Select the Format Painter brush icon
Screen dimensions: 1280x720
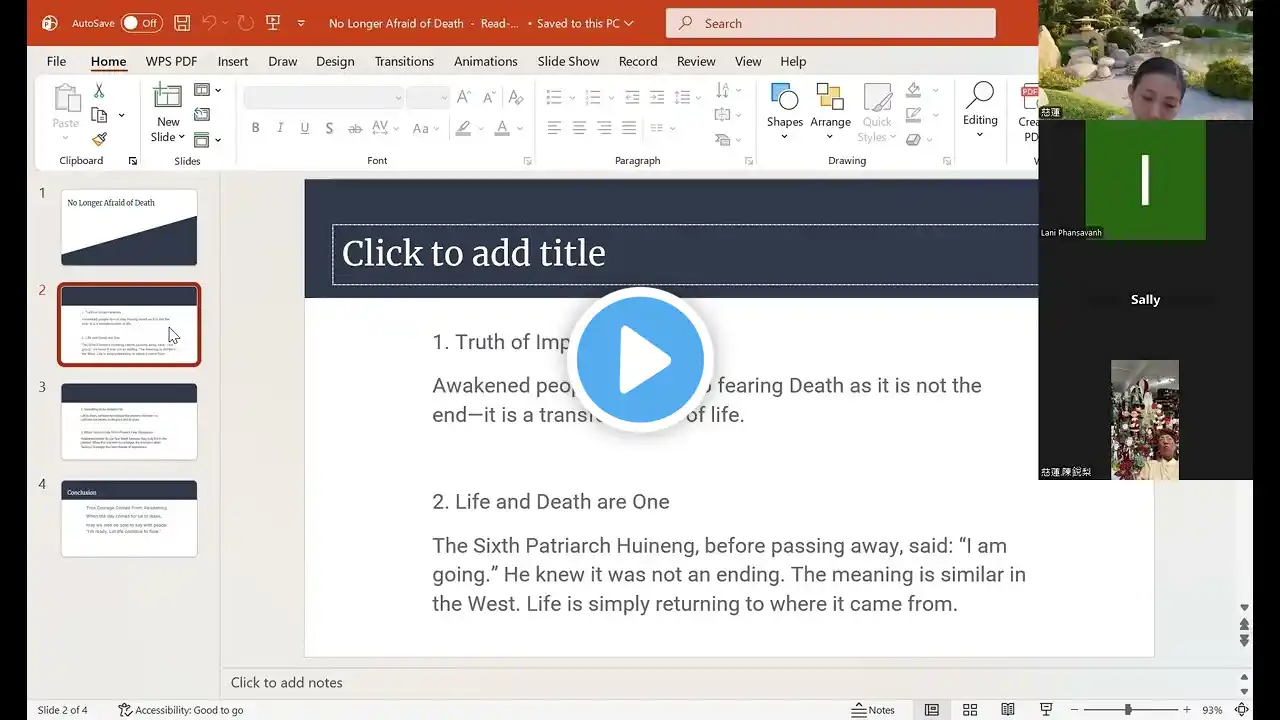pyautogui.click(x=99, y=139)
